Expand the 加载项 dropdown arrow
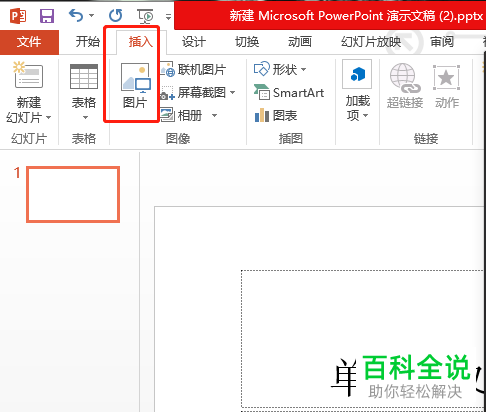The image size is (486, 412). coord(365,115)
